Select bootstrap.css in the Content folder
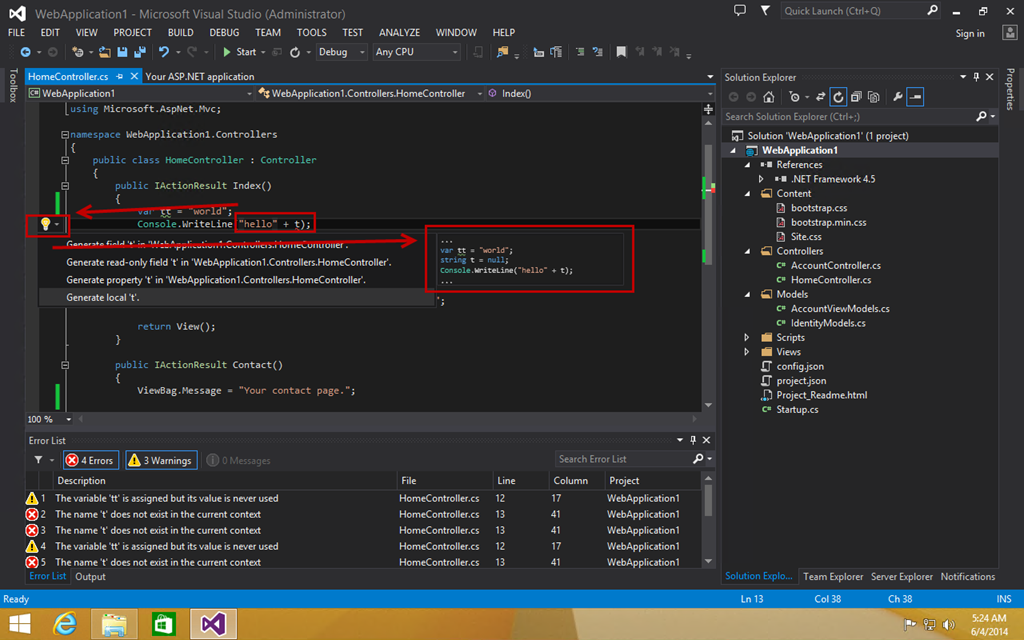 click(x=818, y=208)
